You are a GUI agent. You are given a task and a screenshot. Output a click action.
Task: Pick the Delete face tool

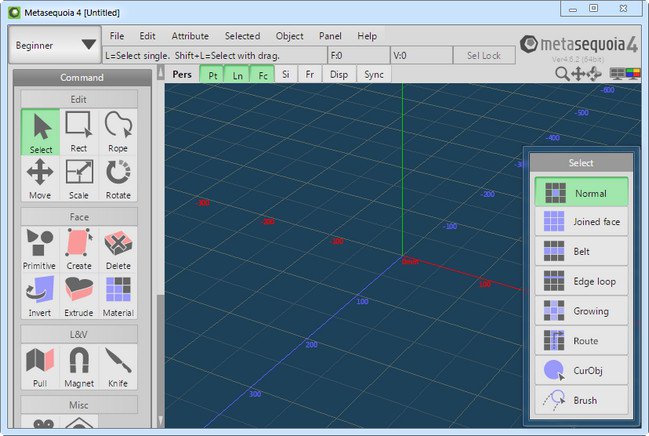[118, 249]
